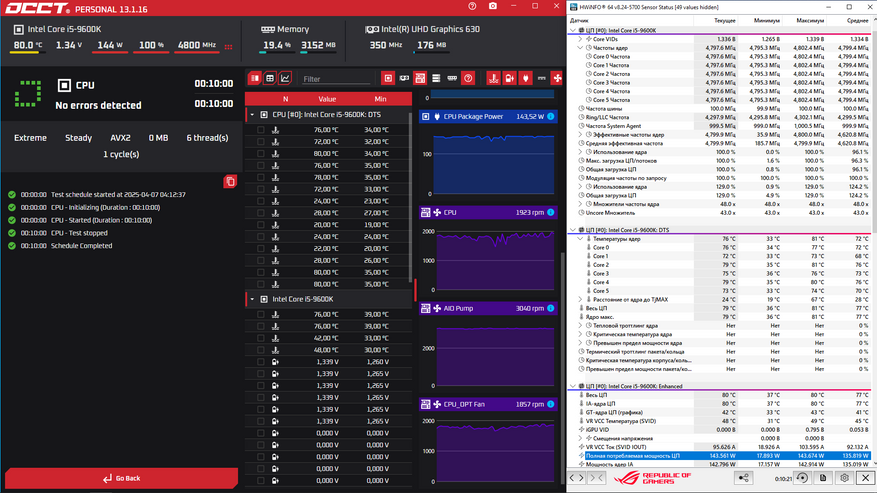877x493 pixels.
Task: Reset HWiNFO min/max with the clock icon
Action: point(802,478)
